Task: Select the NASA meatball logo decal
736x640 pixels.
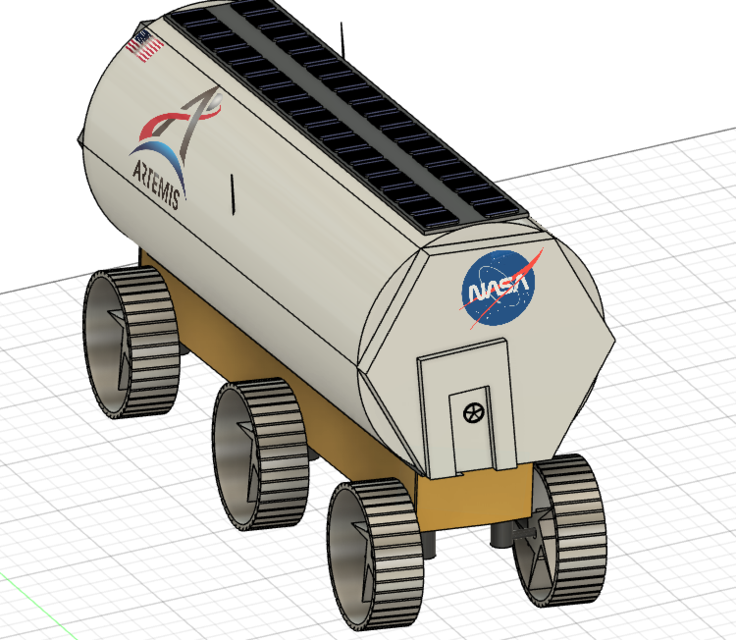Action: [x=499, y=288]
